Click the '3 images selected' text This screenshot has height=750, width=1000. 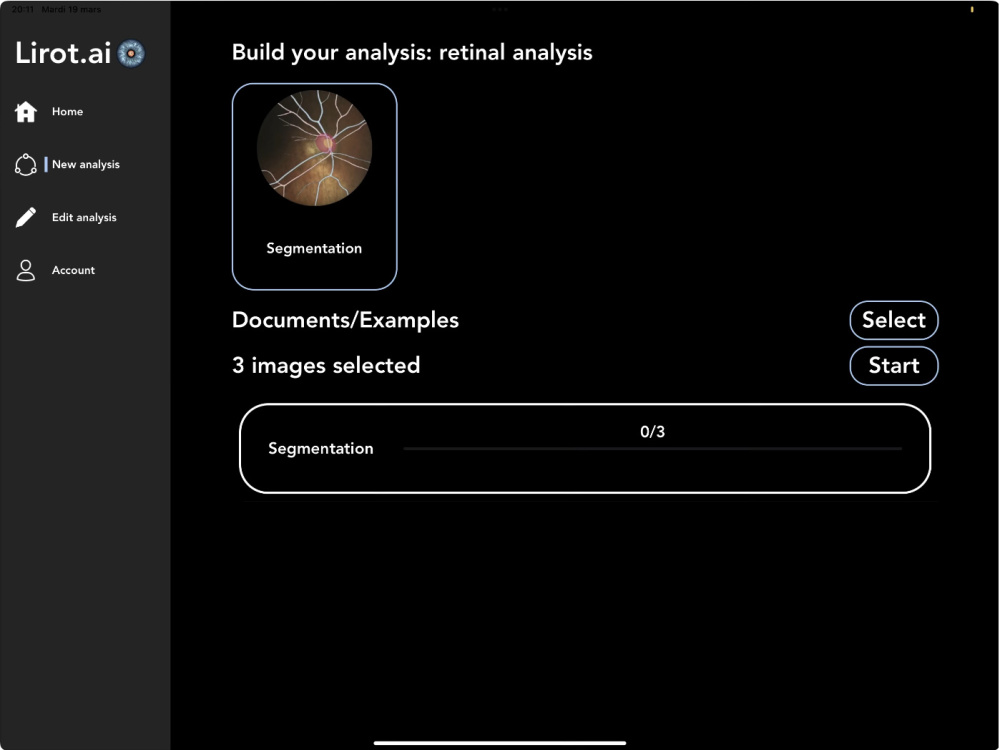pyautogui.click(x=326, y=365)
